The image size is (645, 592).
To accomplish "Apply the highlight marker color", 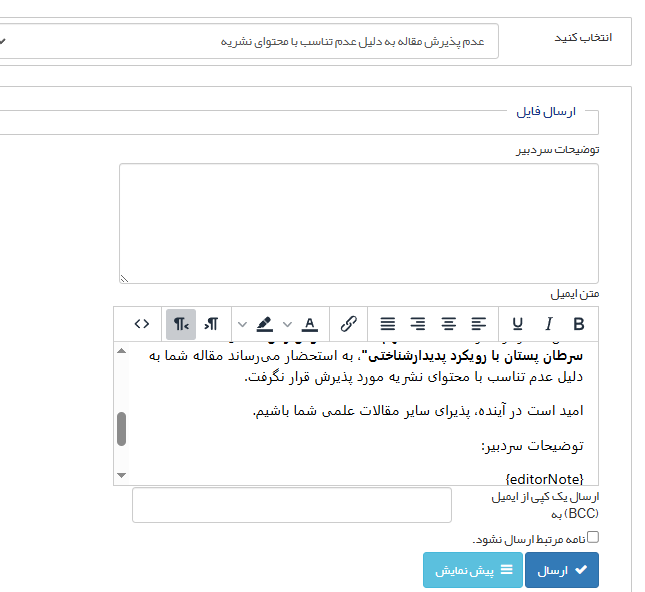I will (x=264, y=324).
